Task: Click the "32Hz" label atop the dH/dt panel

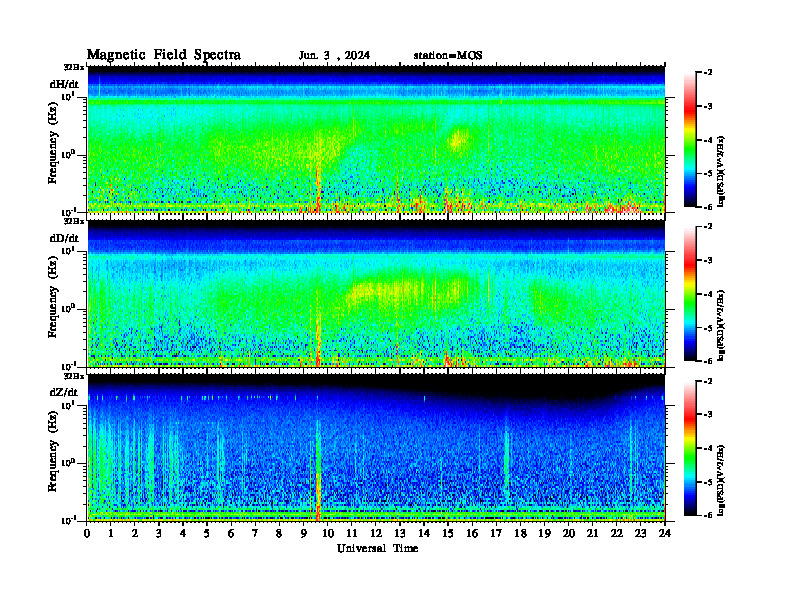Action: (74, 67)
